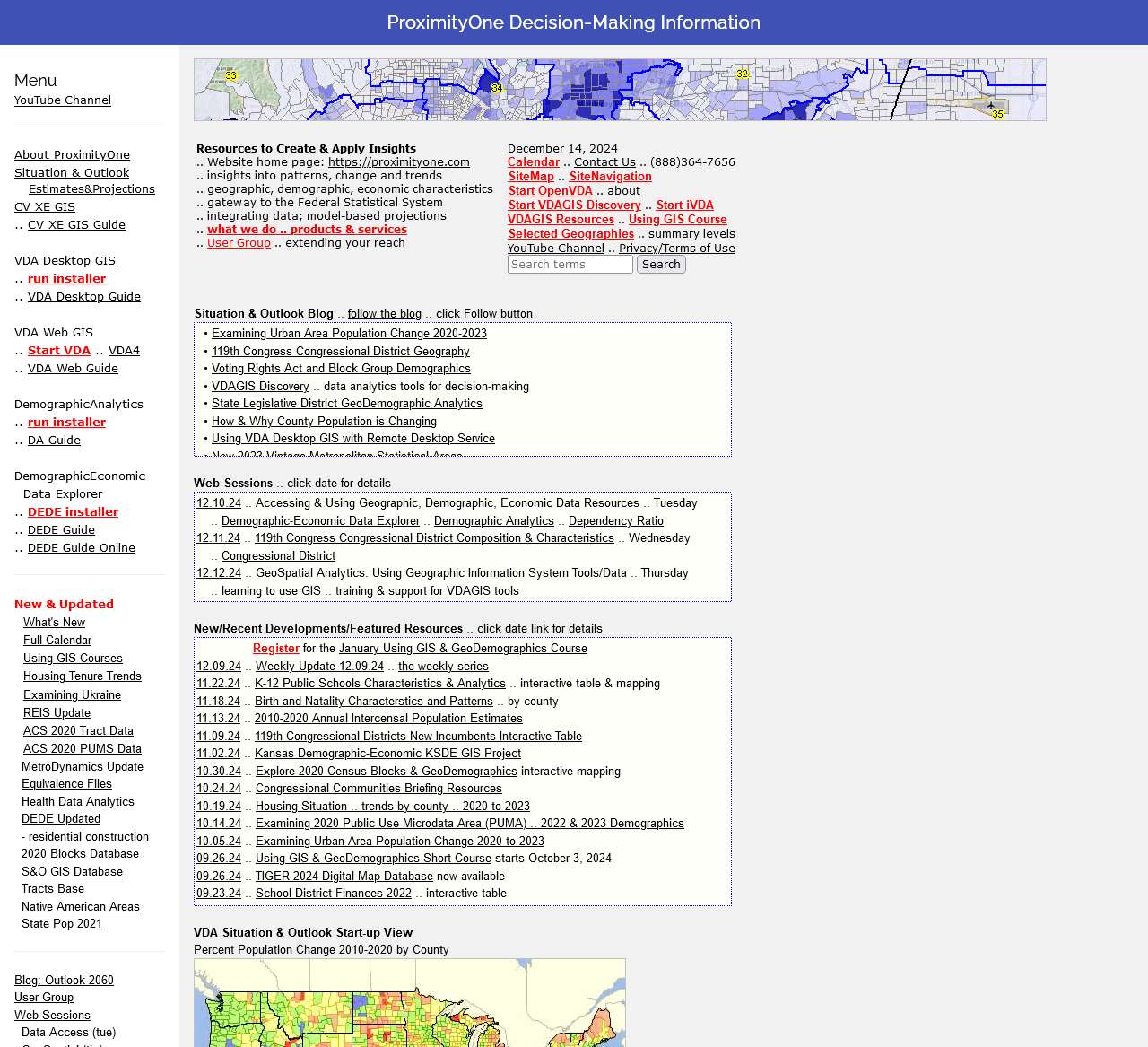
Task: Open the proximityone.com homepage link
Action: pyautogui.click(x=399, y=162)
